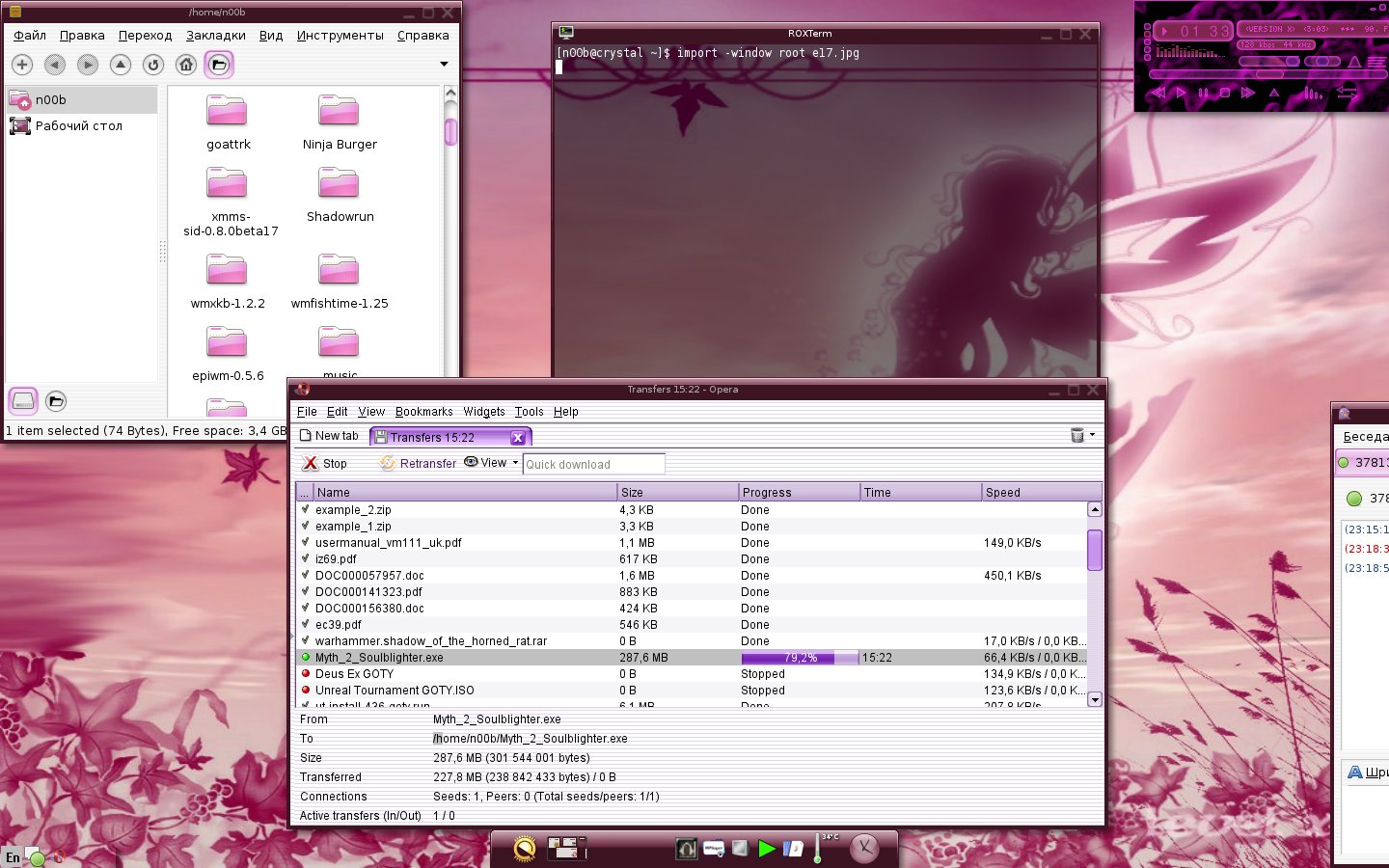Close the Transfers 15:22 tab
The width and height of the screenshot is (1389, 868).
click(x=517, y=437)
